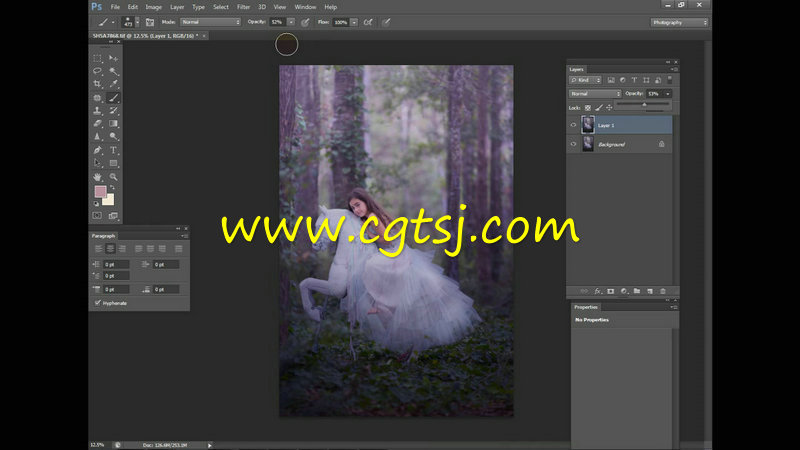Viewport: 800px width, 450px height.
Task: Switch to the Properties panel tab
Action: click(586, 307)
